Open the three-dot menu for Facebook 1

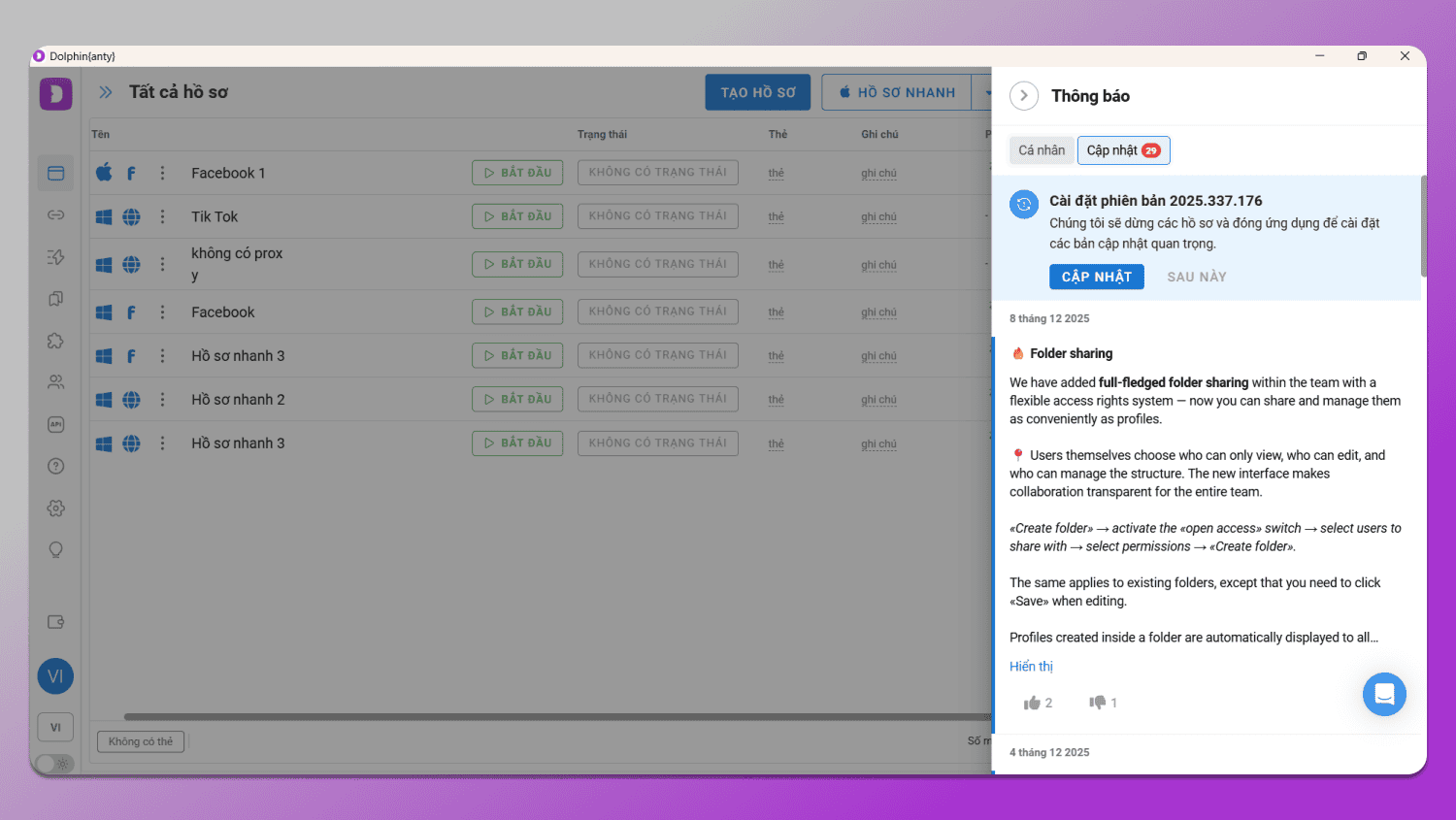point(162,173)
